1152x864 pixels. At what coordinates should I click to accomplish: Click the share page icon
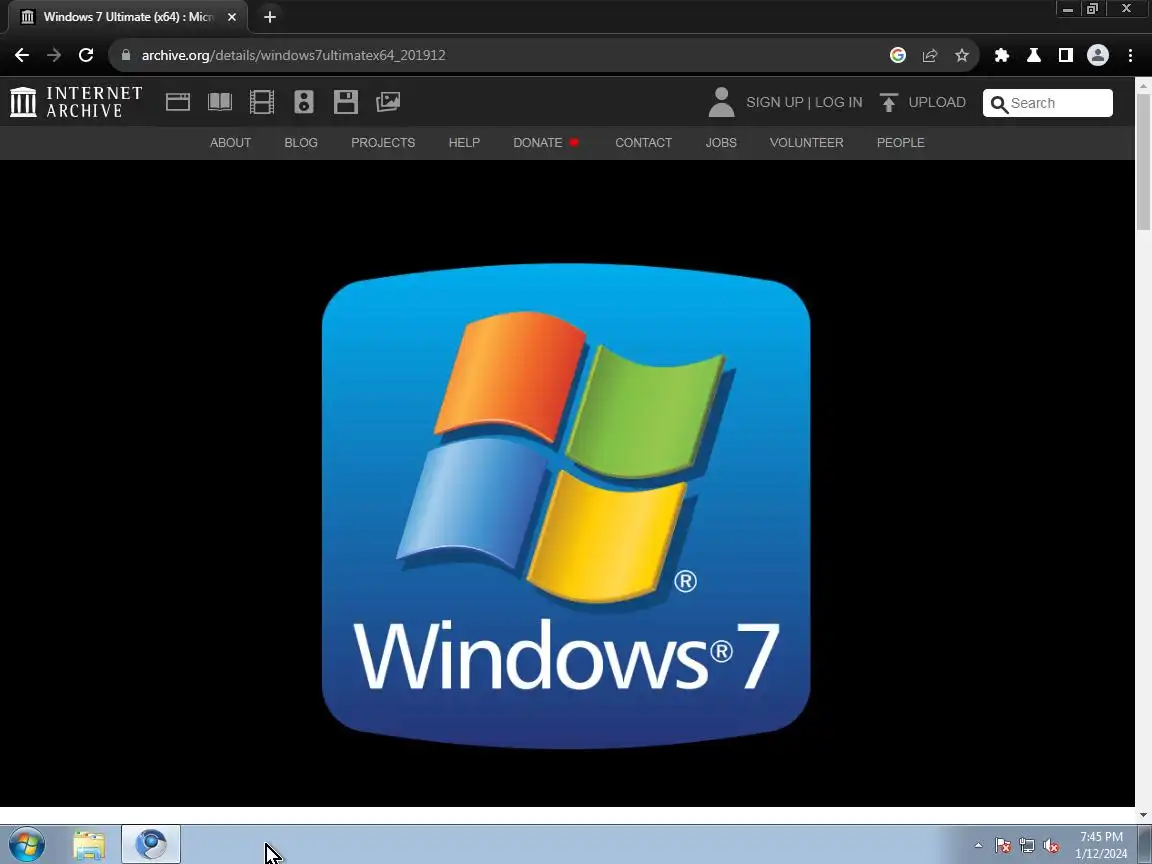pyautogui.click(x=930, y=55)
